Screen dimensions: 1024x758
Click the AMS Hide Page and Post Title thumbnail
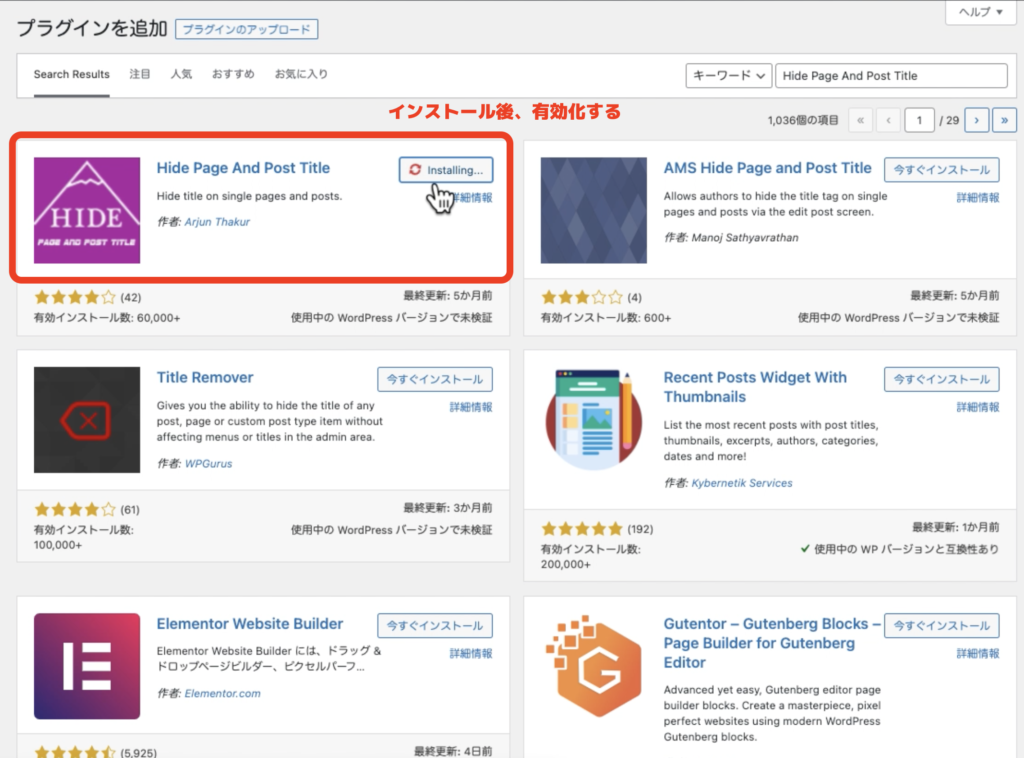click(594, 210)
